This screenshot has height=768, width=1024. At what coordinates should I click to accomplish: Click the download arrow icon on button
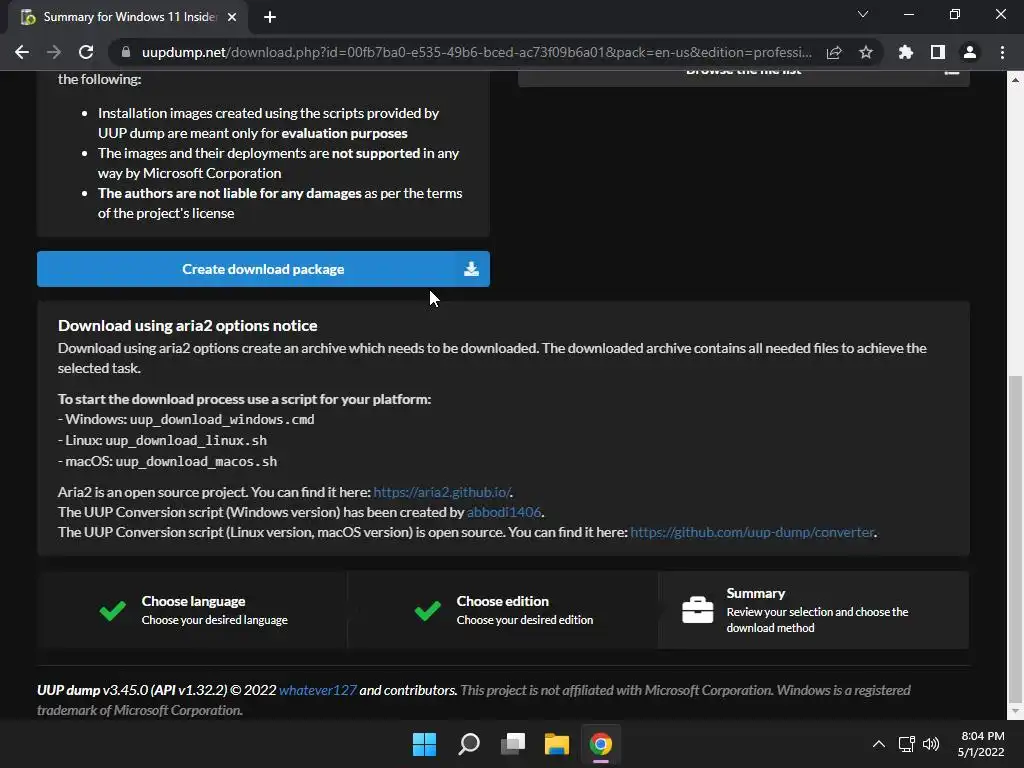coord(471,269)
